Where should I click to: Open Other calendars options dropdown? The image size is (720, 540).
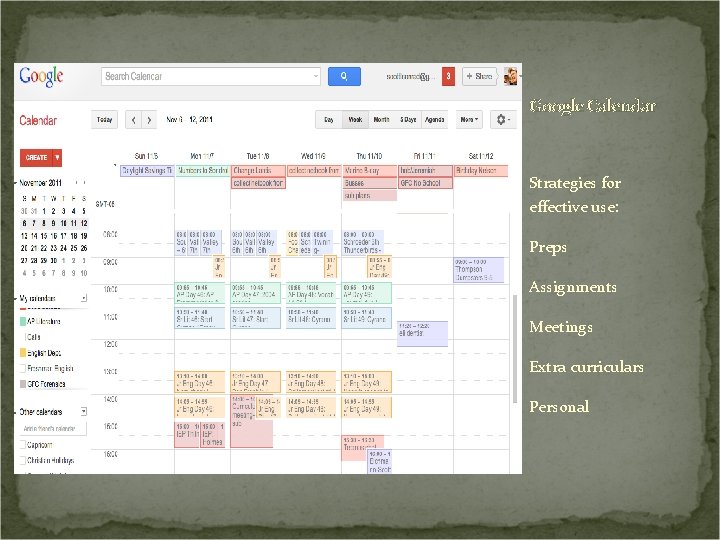84,411
